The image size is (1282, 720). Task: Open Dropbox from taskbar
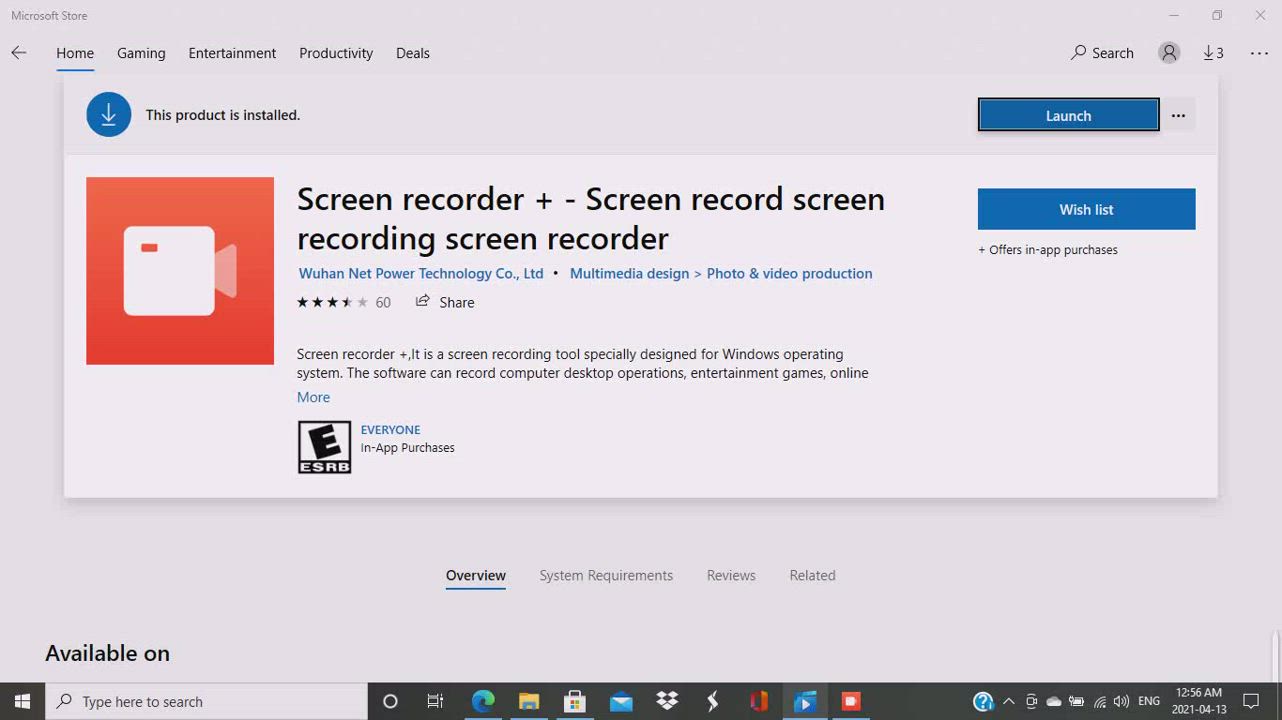(x=667, y=701)
